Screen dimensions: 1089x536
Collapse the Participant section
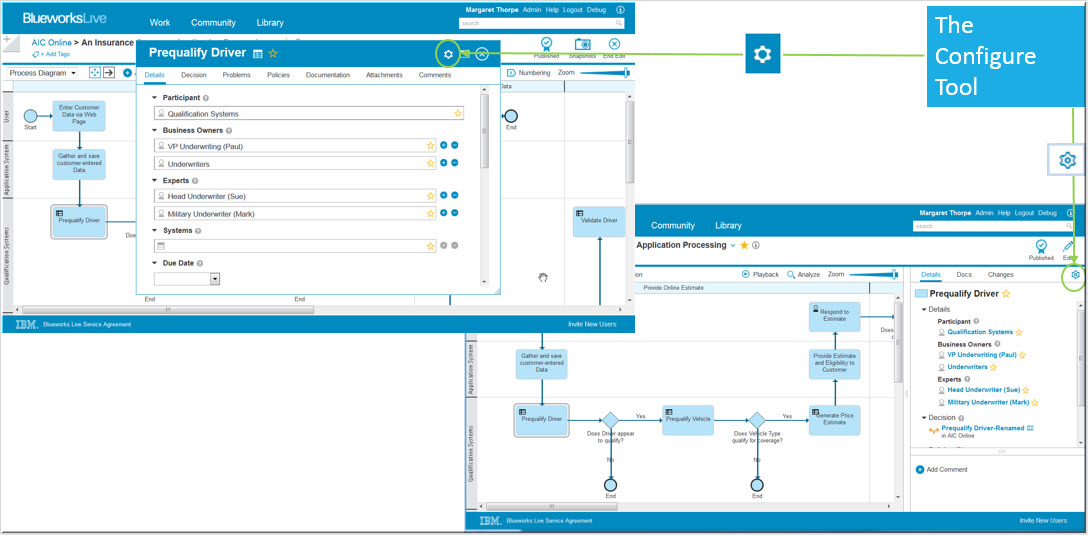click(154, 98)
